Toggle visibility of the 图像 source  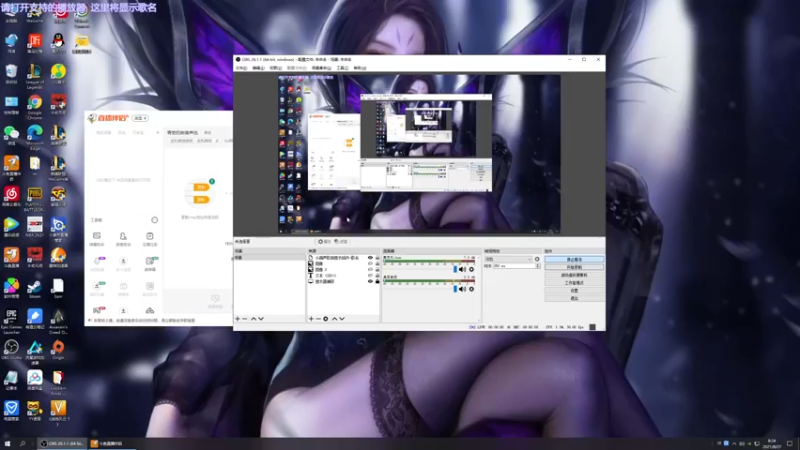pyautogui.click(x=370, y=264)
